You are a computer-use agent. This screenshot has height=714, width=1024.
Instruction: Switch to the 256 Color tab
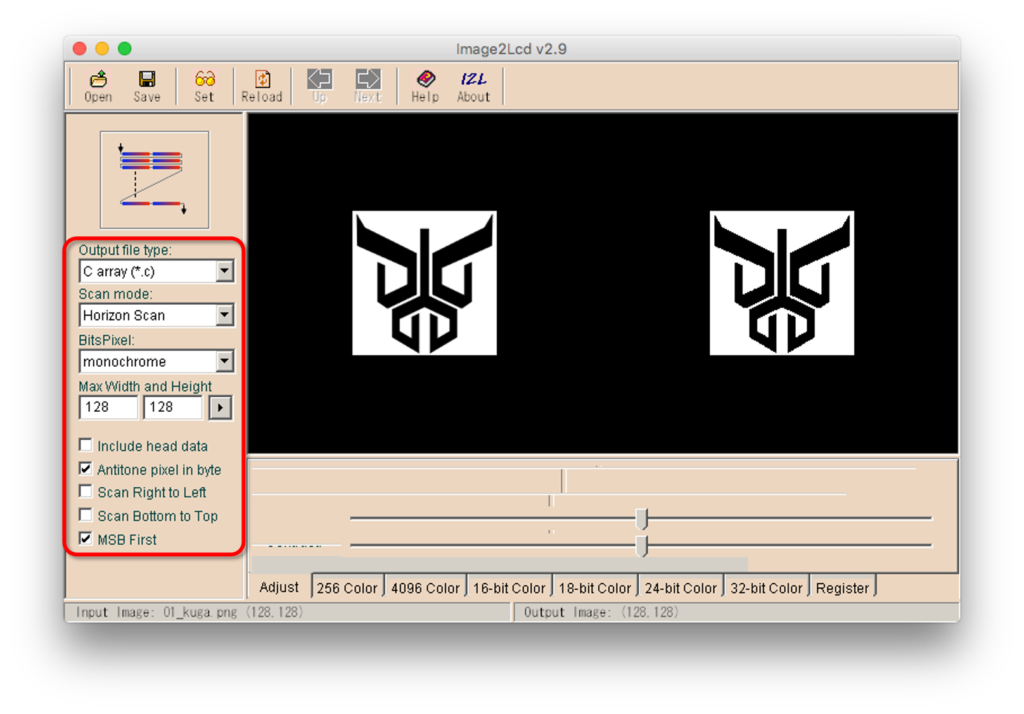(347, 588)
